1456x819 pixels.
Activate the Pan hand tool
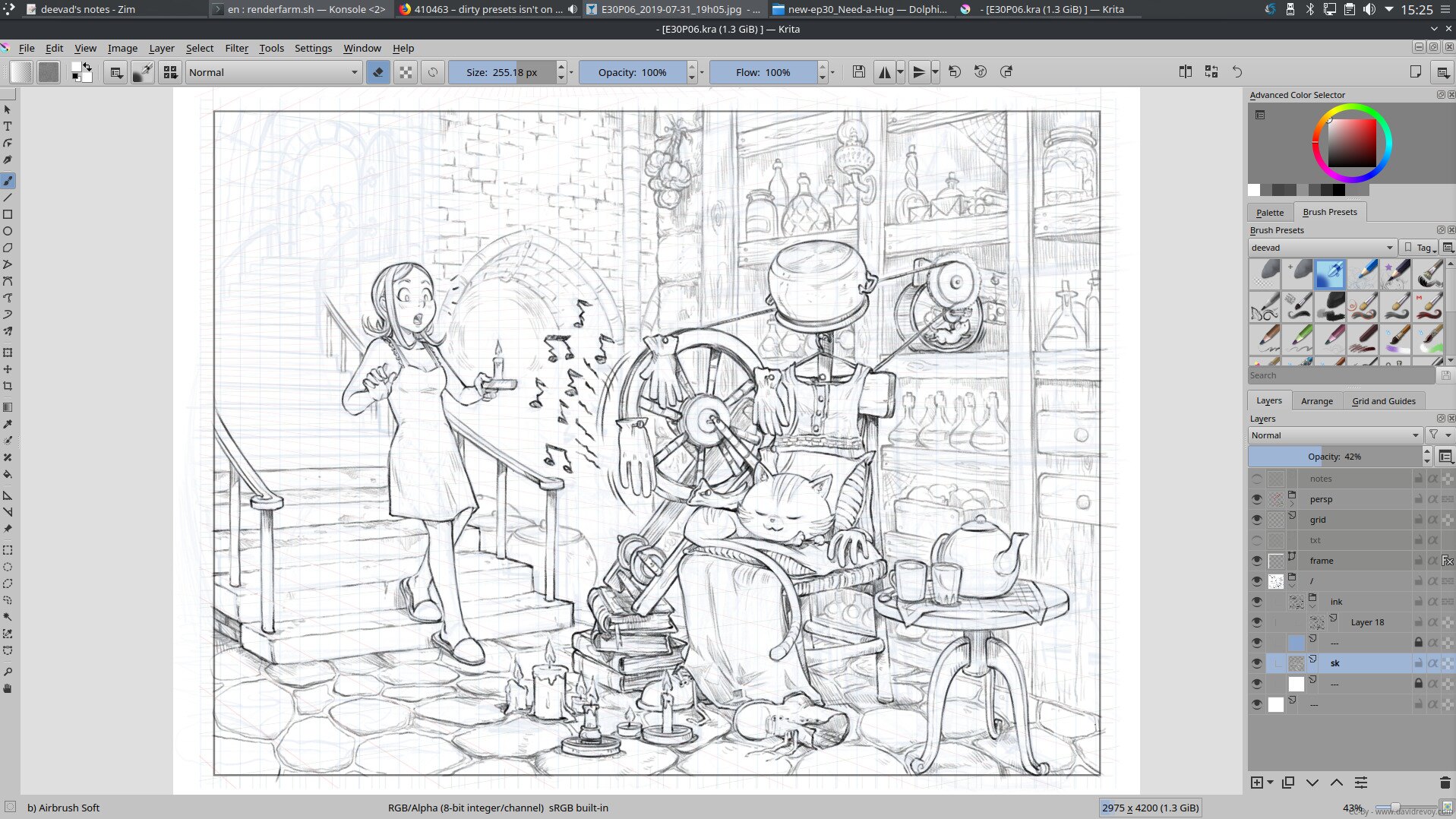coord(8,688)
